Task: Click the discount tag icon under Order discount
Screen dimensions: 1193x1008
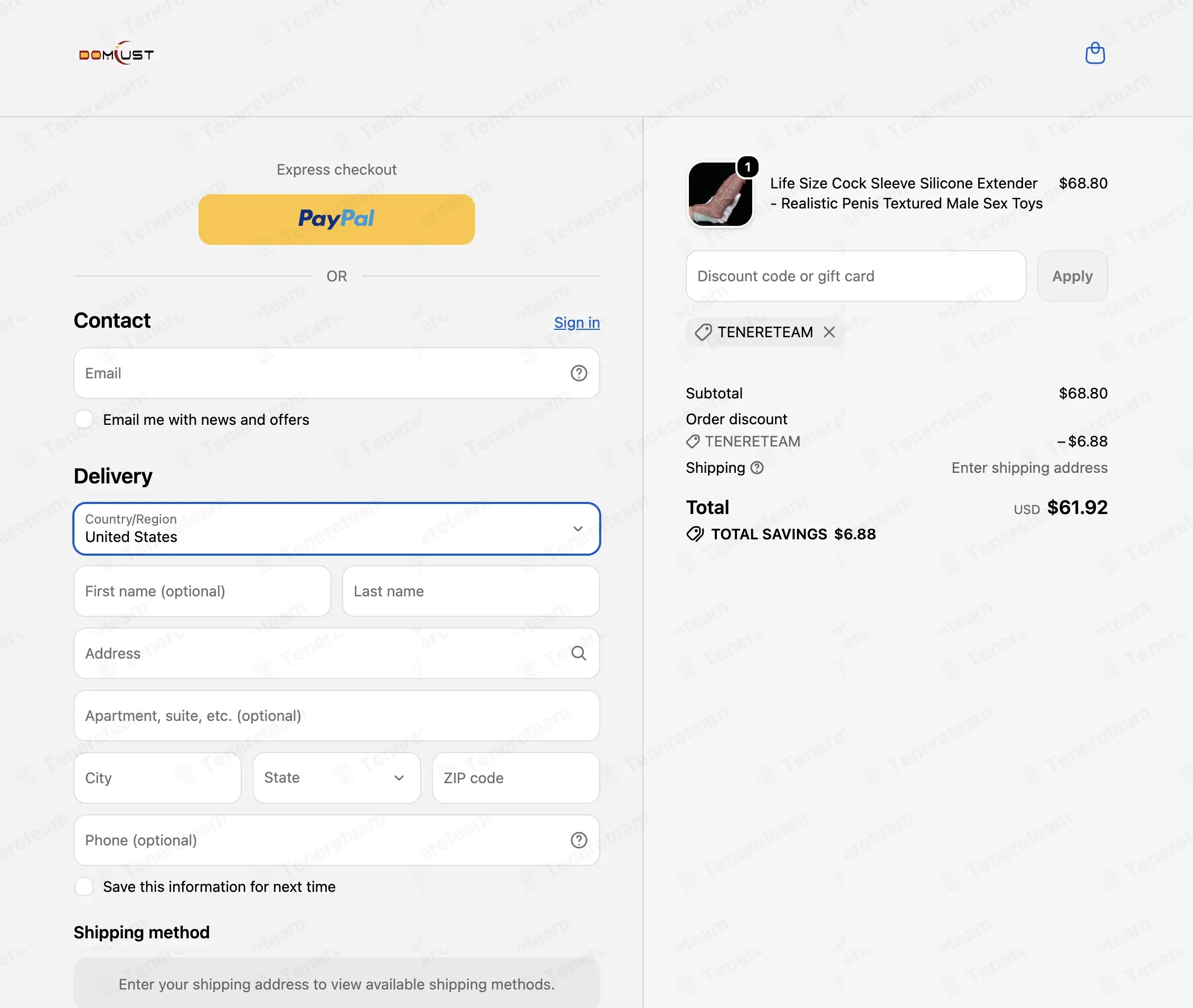Action: [692, 441]
